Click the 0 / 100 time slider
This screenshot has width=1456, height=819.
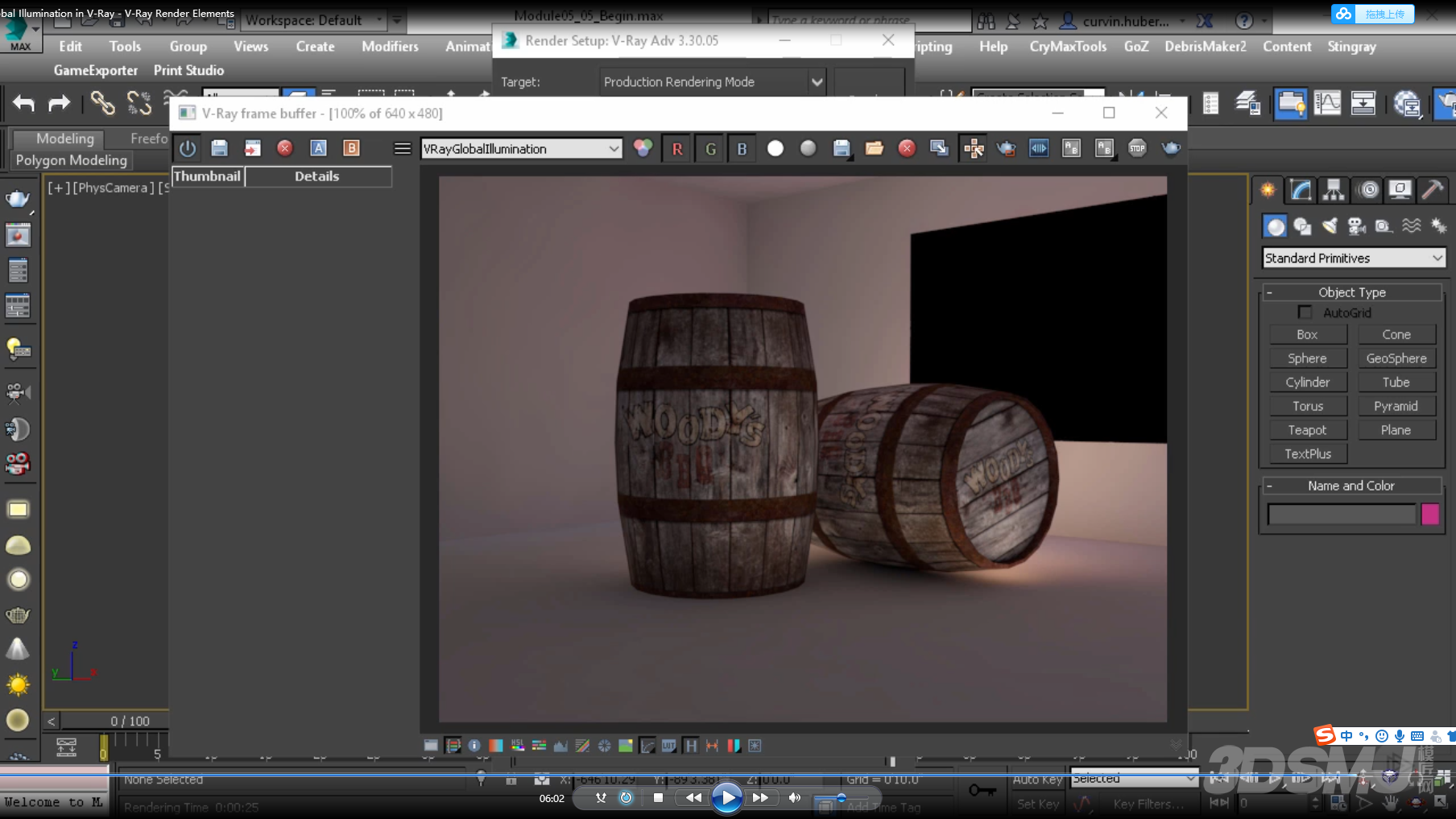point(130,722)
